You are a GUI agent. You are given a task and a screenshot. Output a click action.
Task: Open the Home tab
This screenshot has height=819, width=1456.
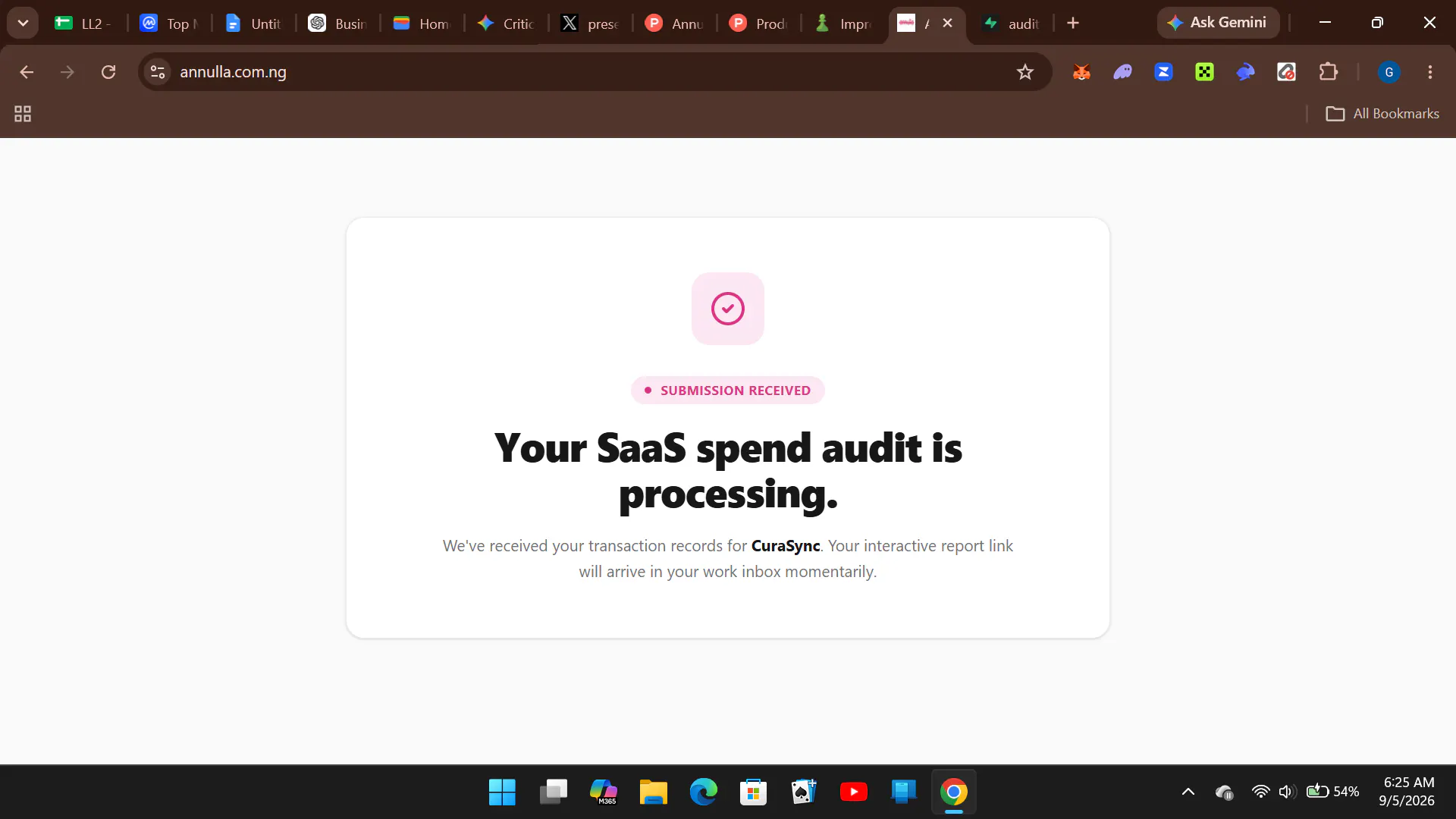[422, 24]
